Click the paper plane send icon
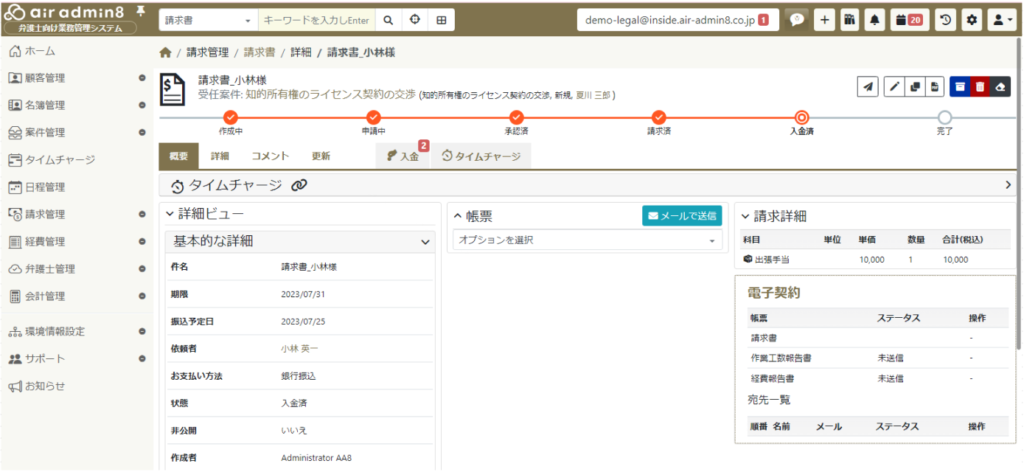Image resolution: width=1024 pixels, height=472 pixels. [869, 87]
